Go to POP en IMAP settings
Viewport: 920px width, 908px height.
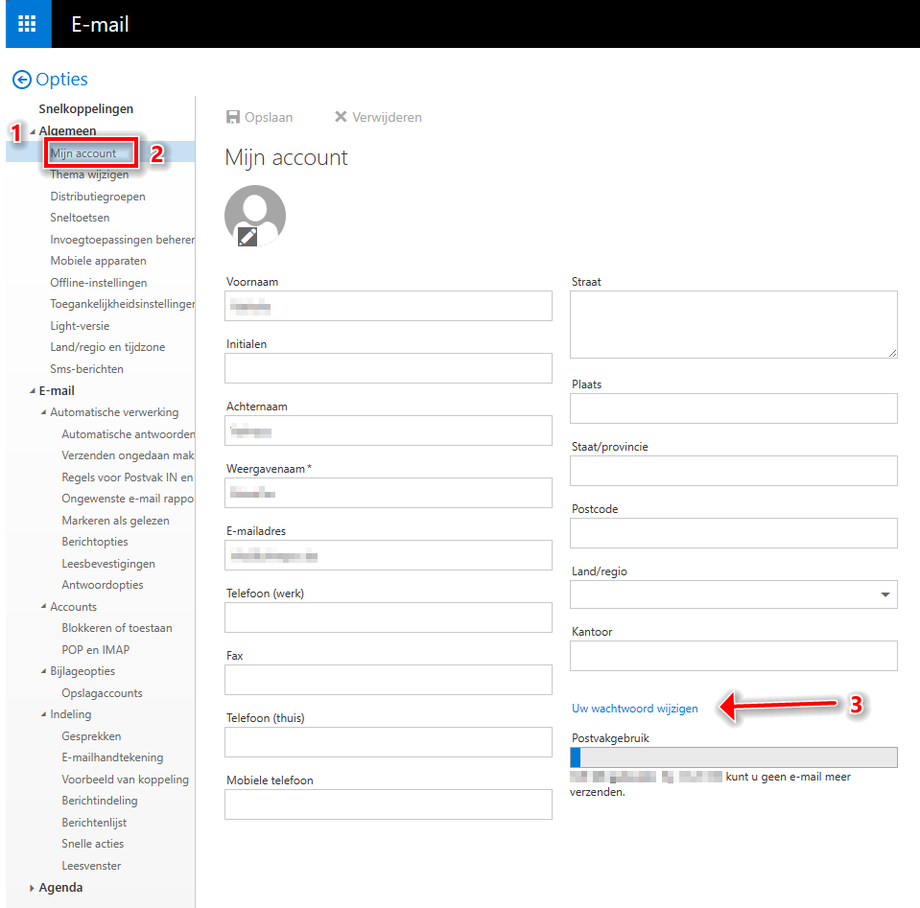tap(95, 650)
